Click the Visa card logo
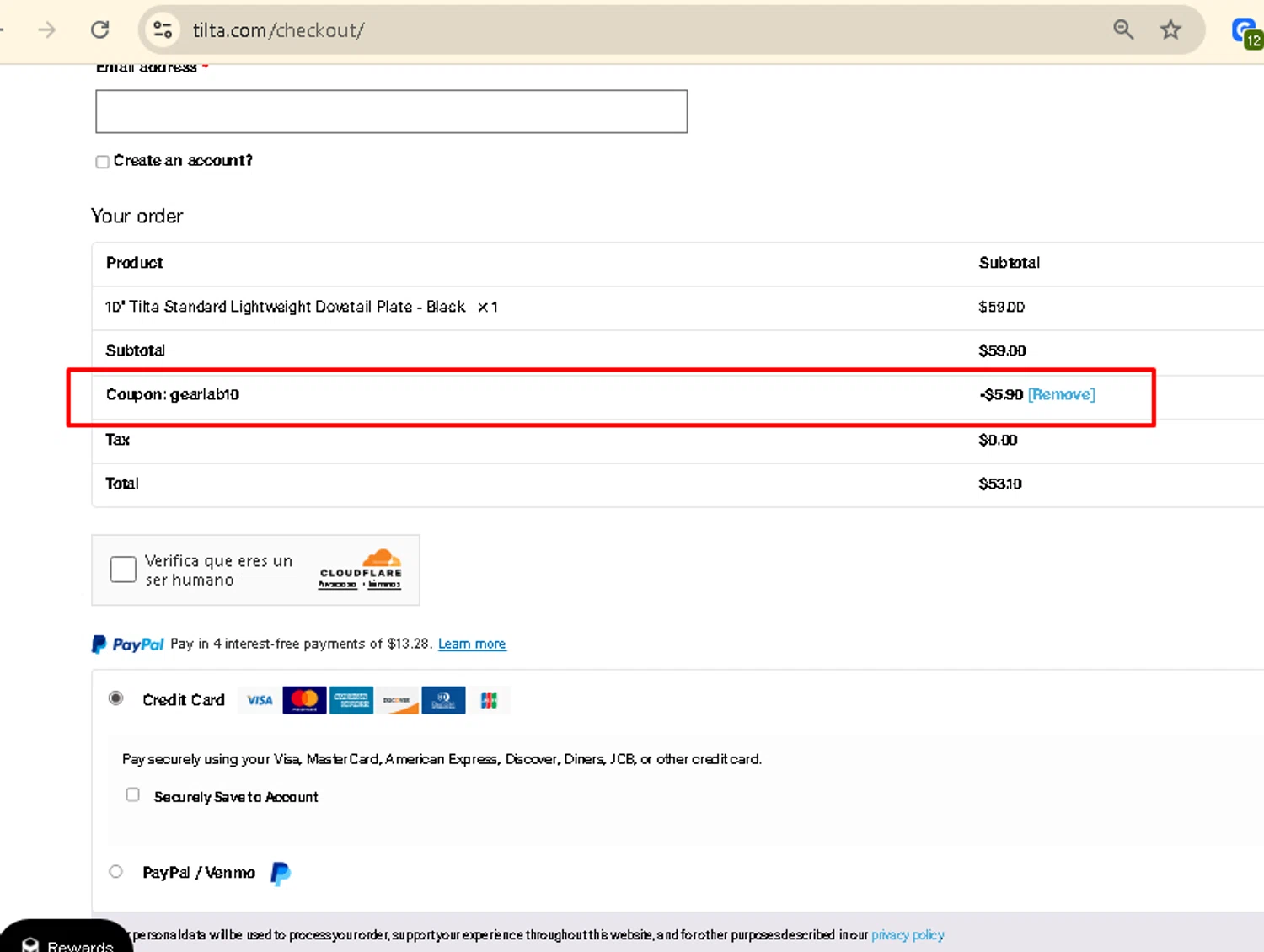The height and width of the screenshot is (952, 1264). coord(260,700)
